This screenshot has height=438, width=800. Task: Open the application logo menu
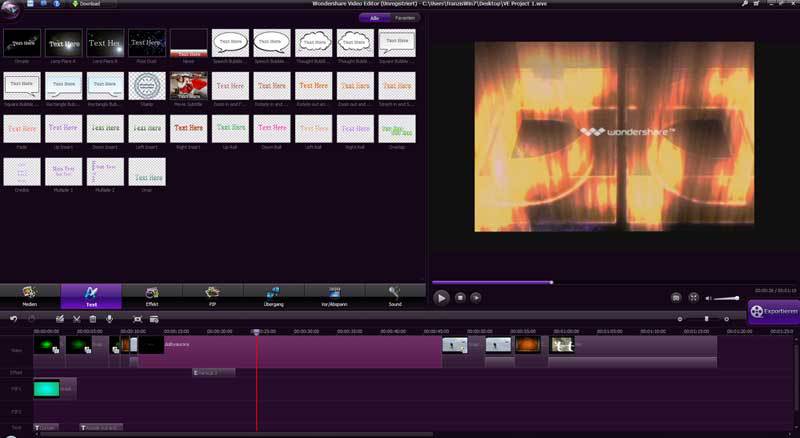[10, 9]
